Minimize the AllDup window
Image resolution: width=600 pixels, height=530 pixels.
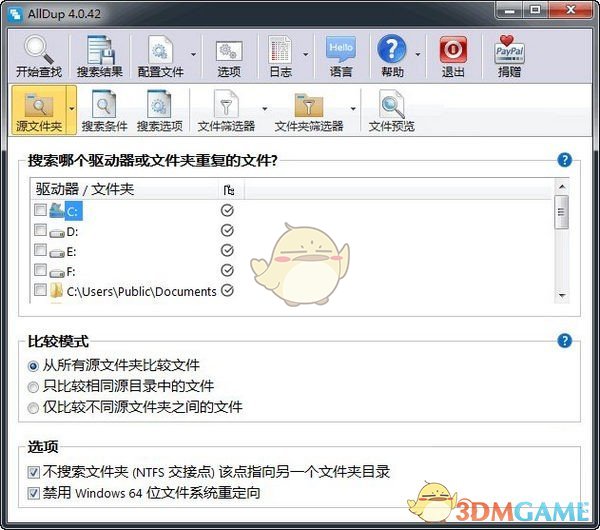pyautogui.click(x=510, y=10)
